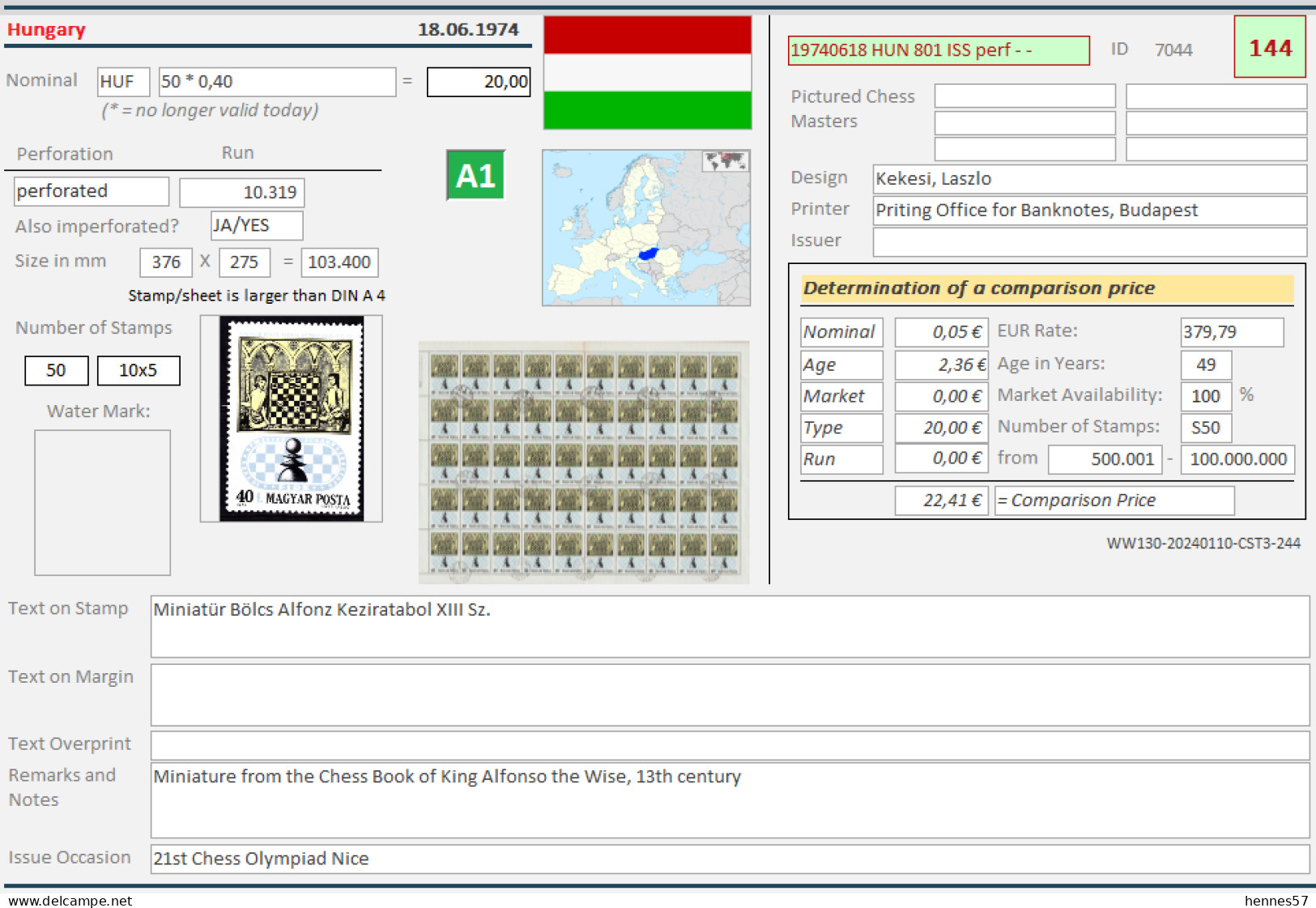
Task: Click the = Comparison Price label box
Action: (1114, 501)
